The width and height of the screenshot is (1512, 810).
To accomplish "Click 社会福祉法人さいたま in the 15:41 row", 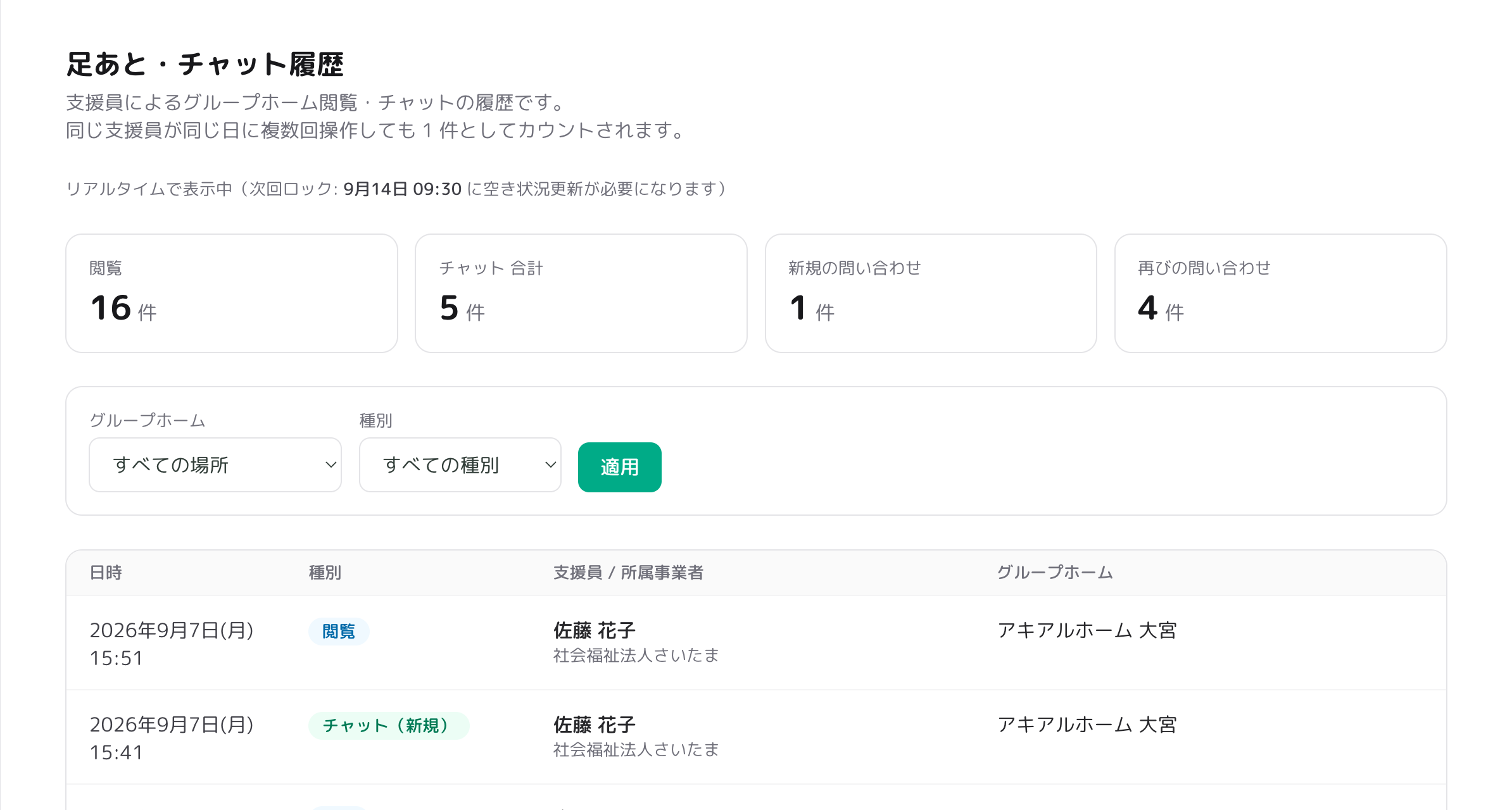I will click(x=636, y=750).
